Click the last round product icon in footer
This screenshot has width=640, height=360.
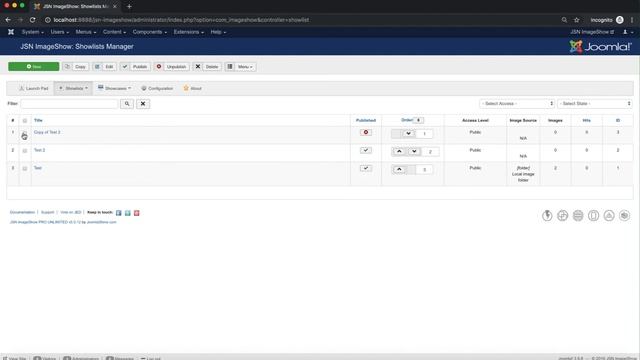point(624,216)
